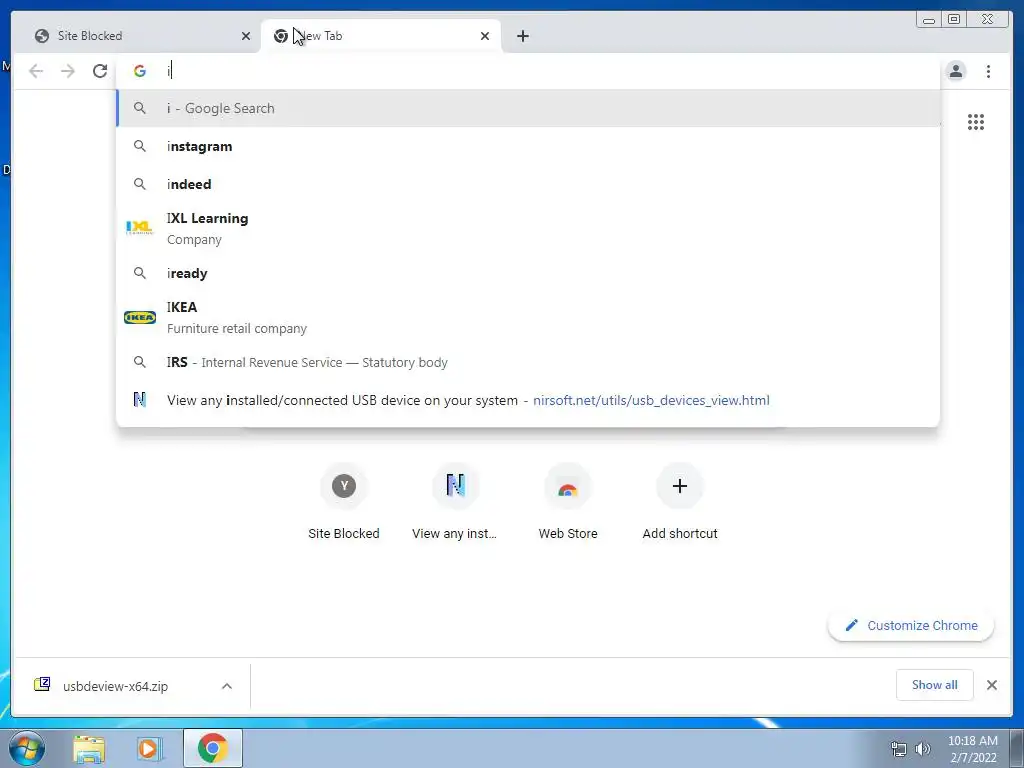Close the Site Blocked tab
The height and width of the screenshot is (768, 1024).
[x=246, y=36]
